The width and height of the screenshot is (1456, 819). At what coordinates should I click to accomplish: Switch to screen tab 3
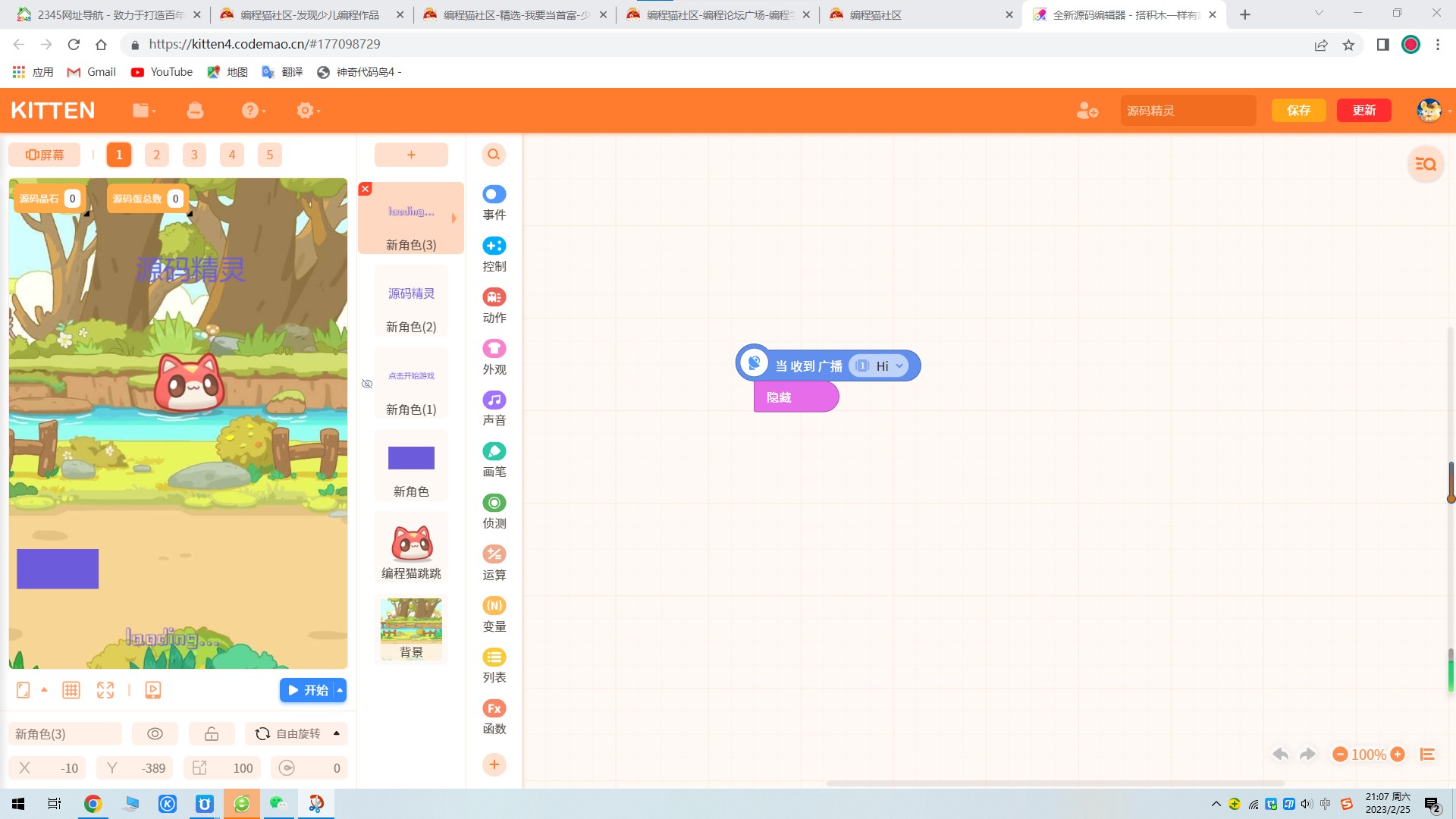[x=194, y=155]
